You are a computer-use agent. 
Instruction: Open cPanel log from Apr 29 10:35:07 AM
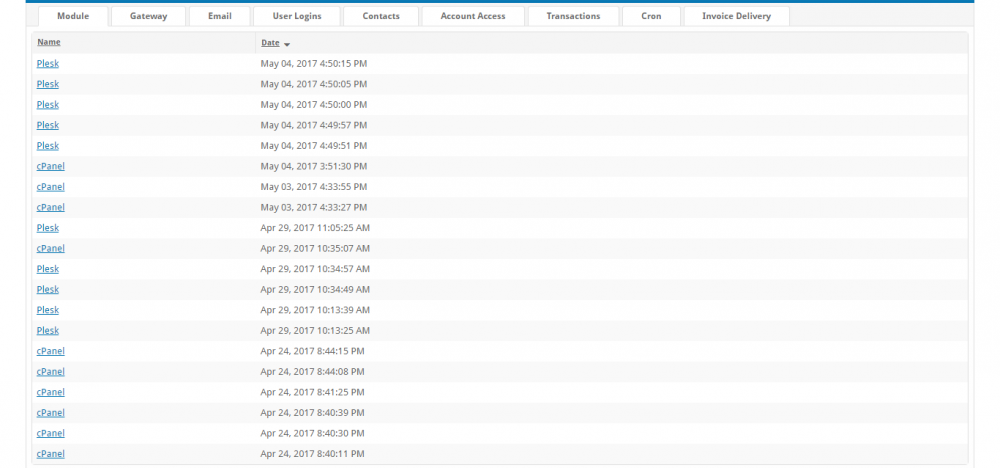[50, 248]
